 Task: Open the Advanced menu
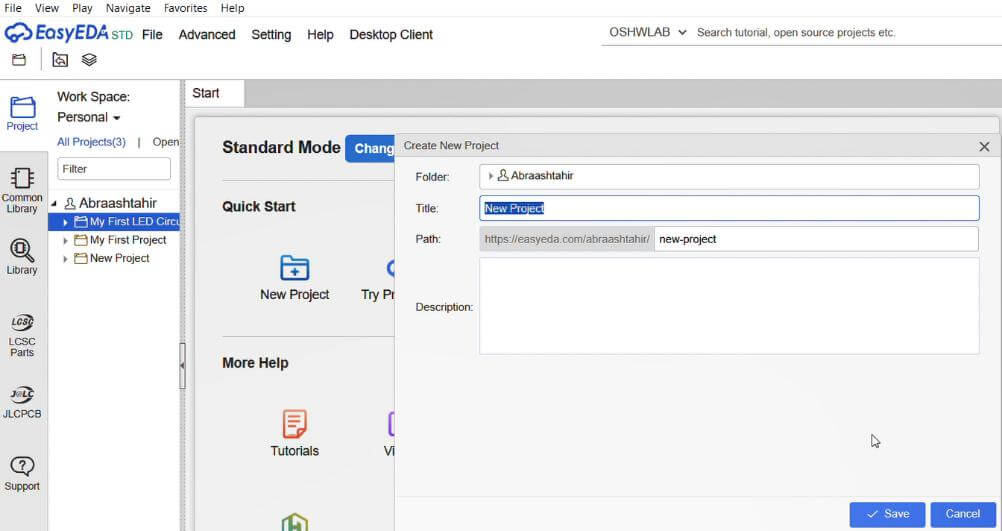point(207,35)
